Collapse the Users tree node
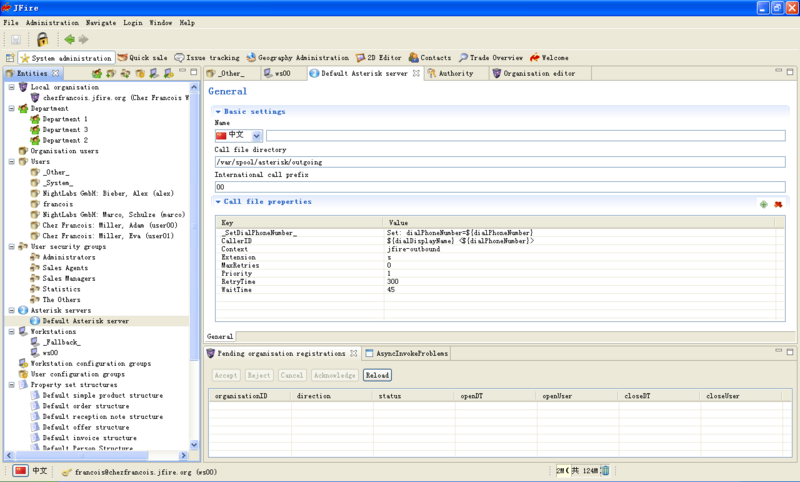This screenshot has height=482, width=800. [x=11, y=161]
